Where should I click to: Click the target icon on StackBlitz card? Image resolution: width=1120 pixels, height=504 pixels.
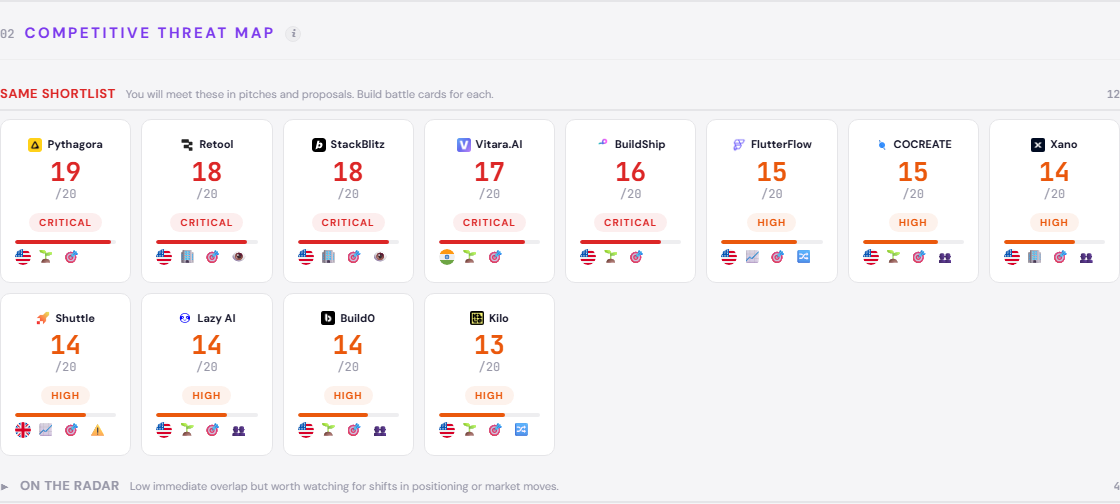pyautogui.click(x=354, y=257)
